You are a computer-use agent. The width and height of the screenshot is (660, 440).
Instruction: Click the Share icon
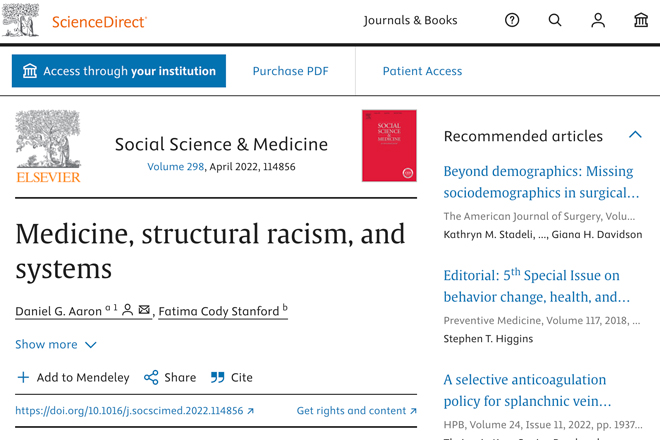(151, 377)
